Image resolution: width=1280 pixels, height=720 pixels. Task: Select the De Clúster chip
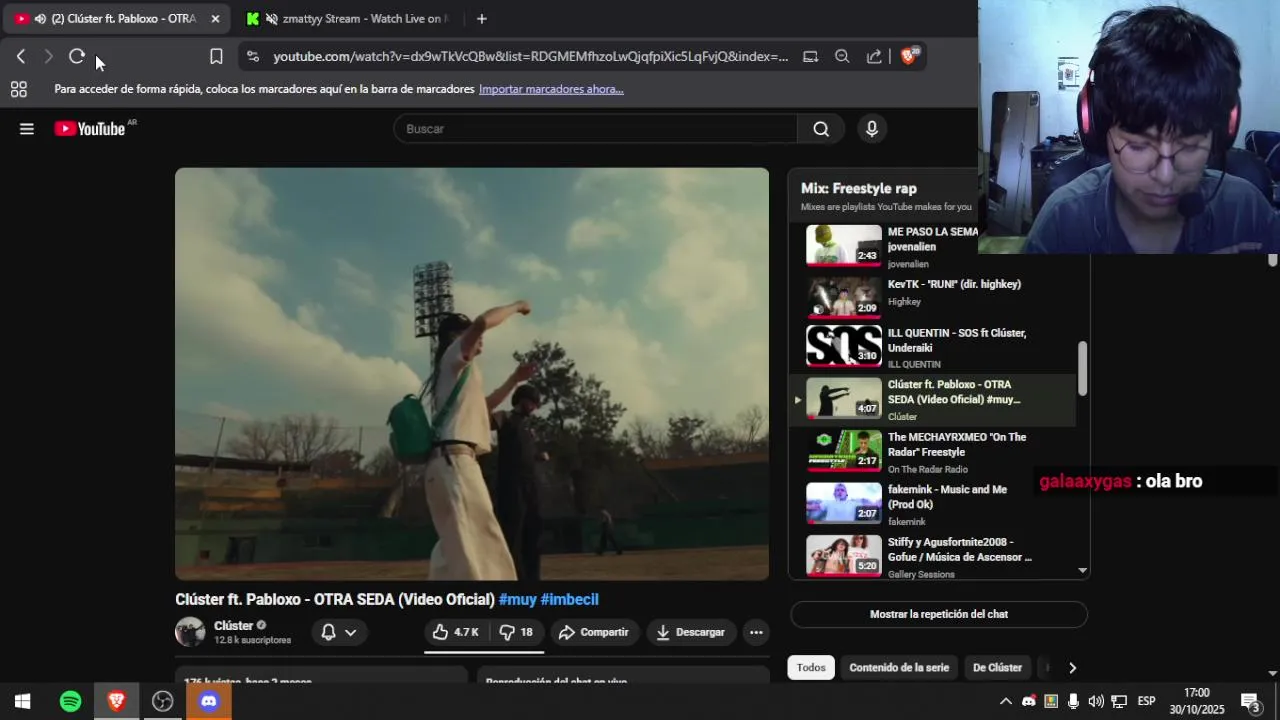point(997,667)
